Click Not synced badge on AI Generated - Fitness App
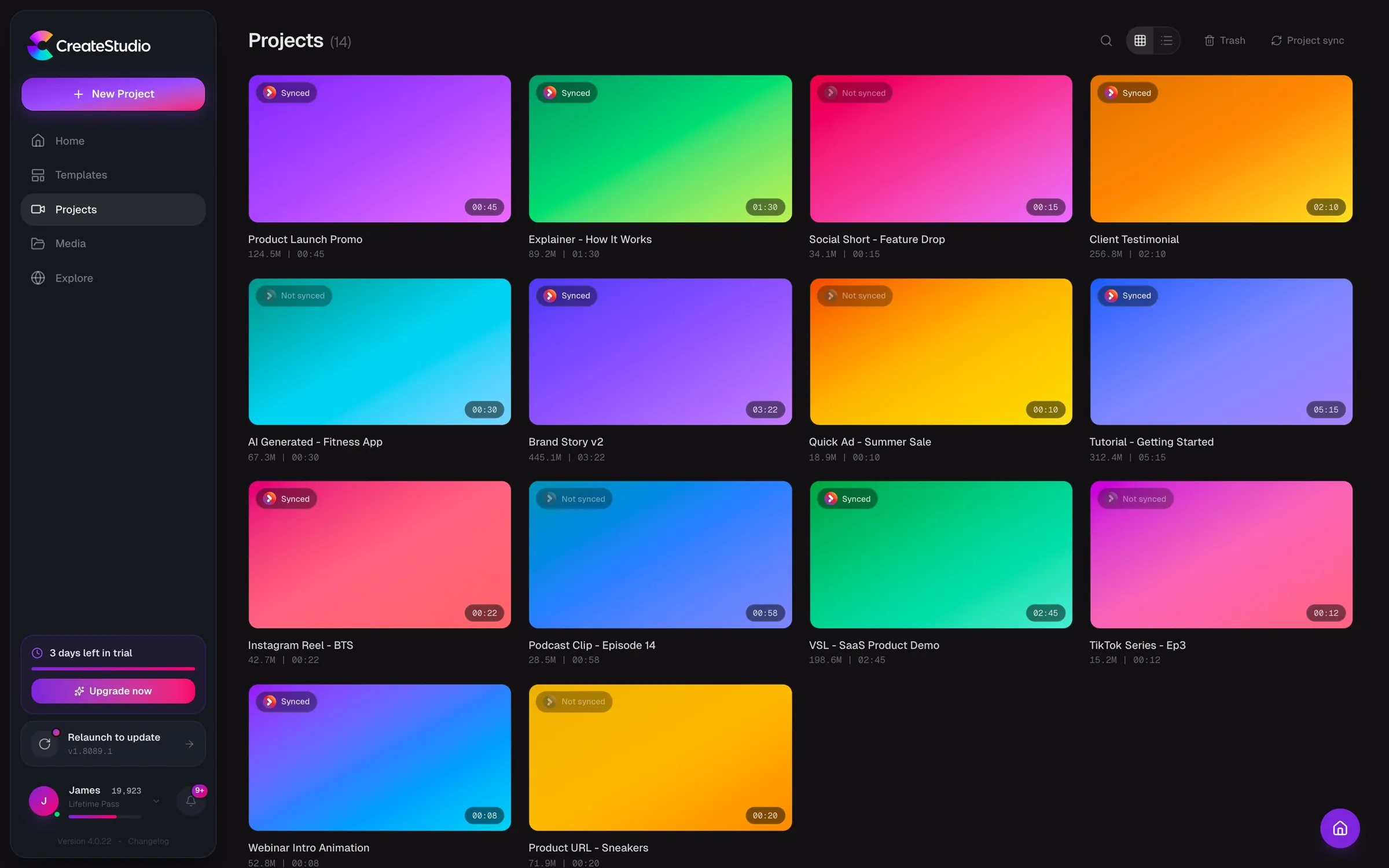 click(294, 296)
